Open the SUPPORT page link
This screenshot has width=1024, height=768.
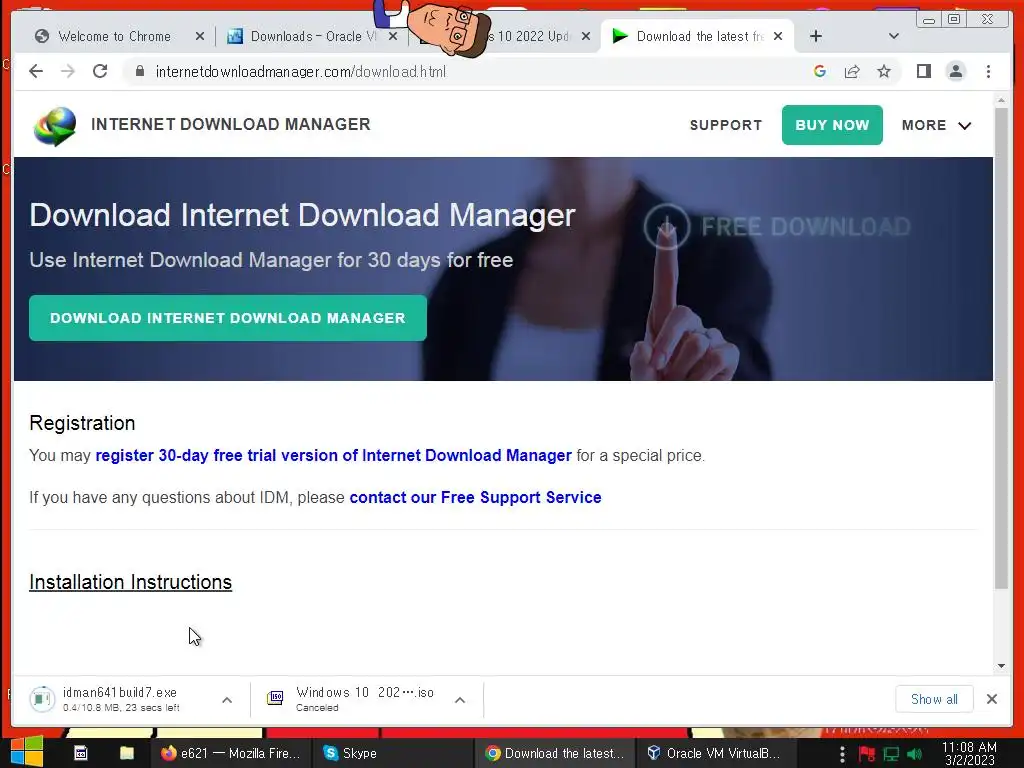point(726,125)
